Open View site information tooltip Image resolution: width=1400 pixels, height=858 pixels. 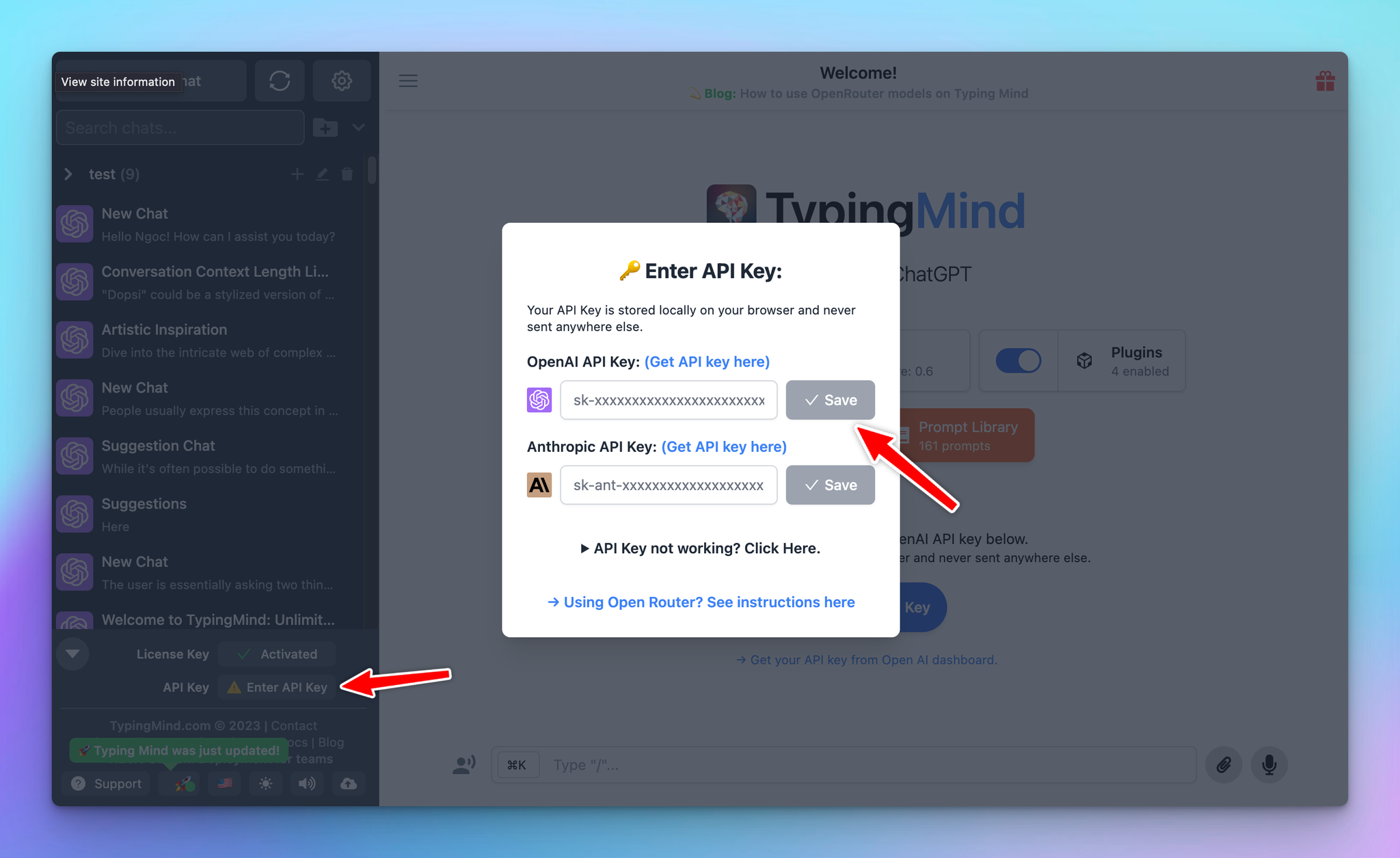click(118, 82)
